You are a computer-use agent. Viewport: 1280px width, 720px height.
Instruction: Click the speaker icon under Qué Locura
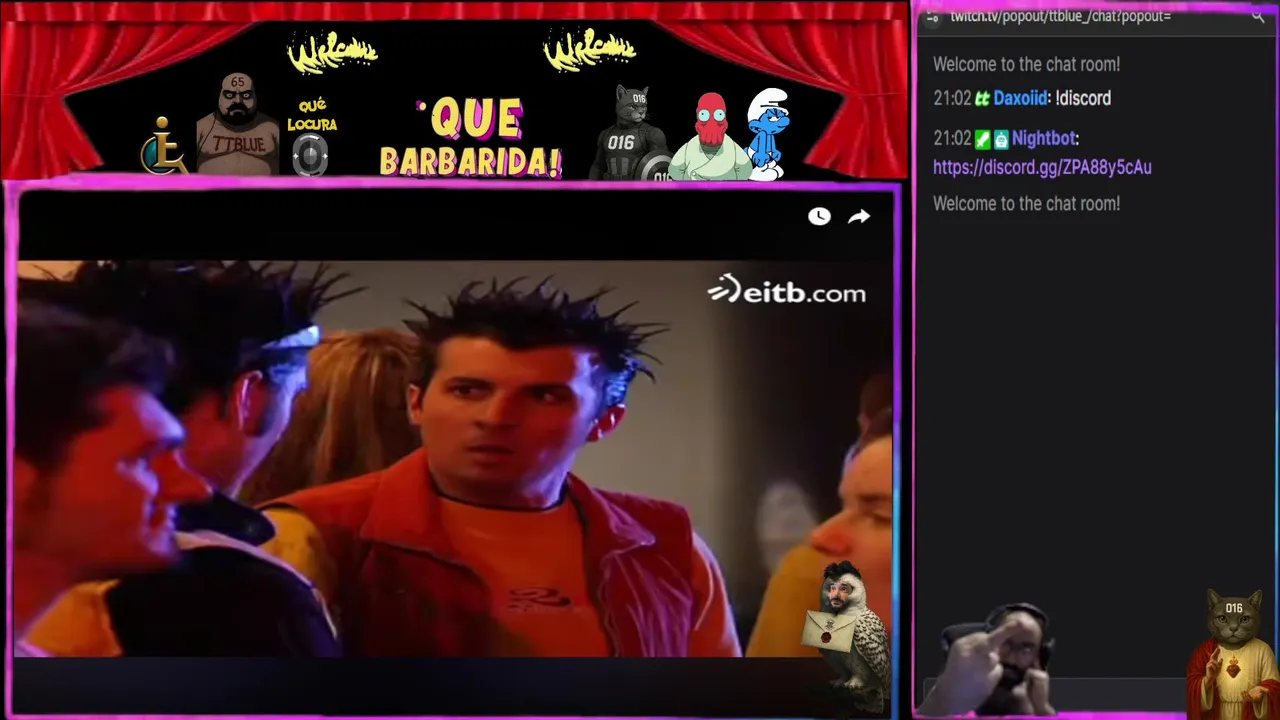pos(310,155)
